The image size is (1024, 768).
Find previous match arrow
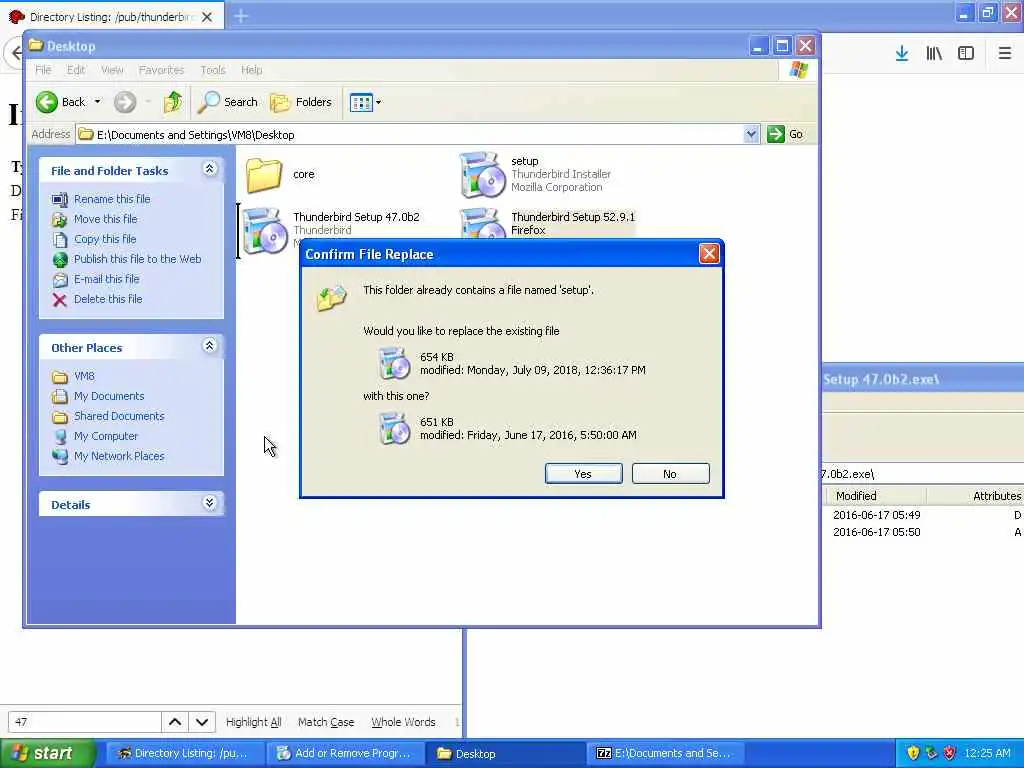point(175,722)
